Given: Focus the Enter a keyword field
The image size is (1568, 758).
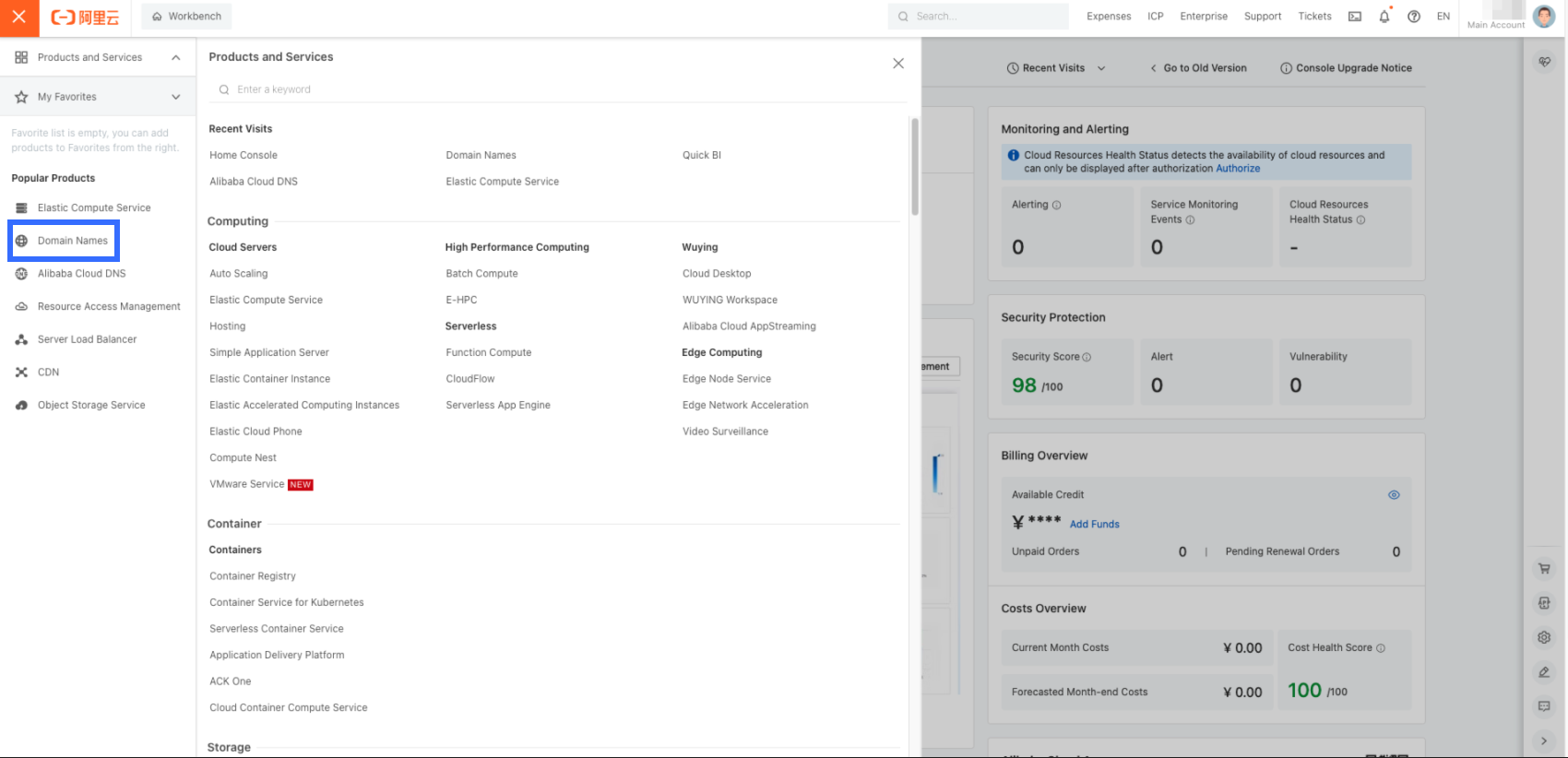Looking at the screenshot, I should tap(553, 89).
